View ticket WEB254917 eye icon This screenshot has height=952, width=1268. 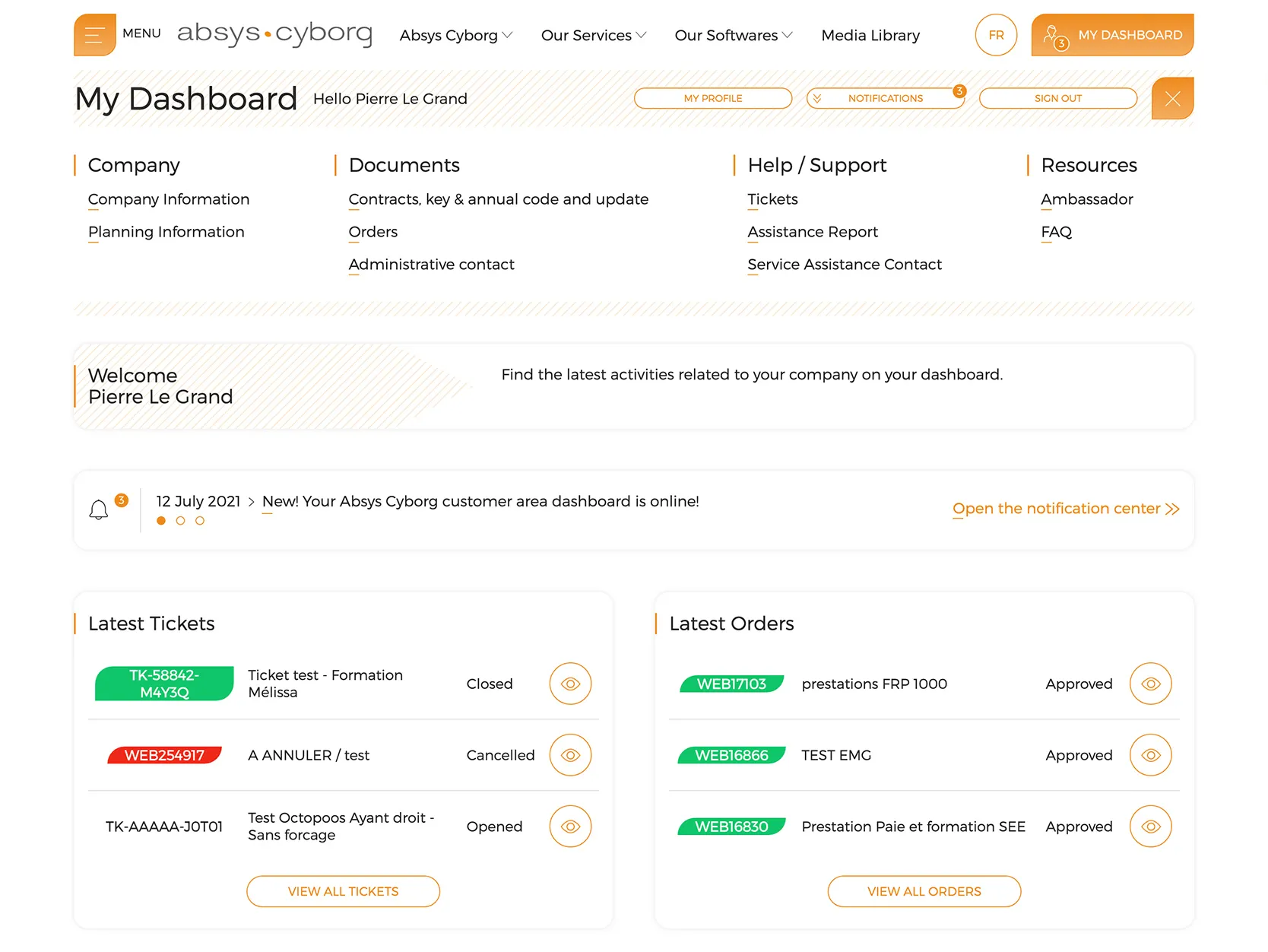pyautogui.click(x=570, y=755)
